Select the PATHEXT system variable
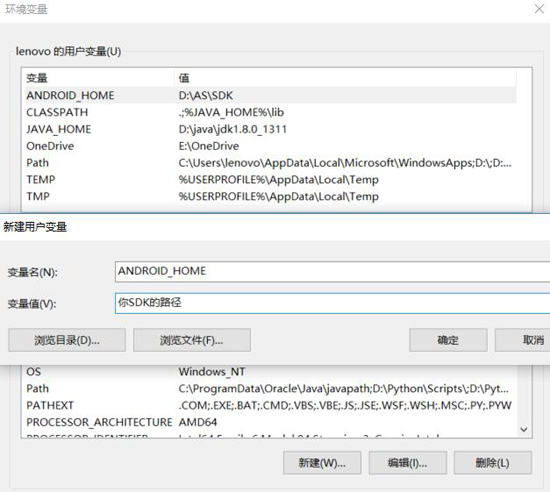The height and width of the screenshot is (492, 550). click(269, 405)
